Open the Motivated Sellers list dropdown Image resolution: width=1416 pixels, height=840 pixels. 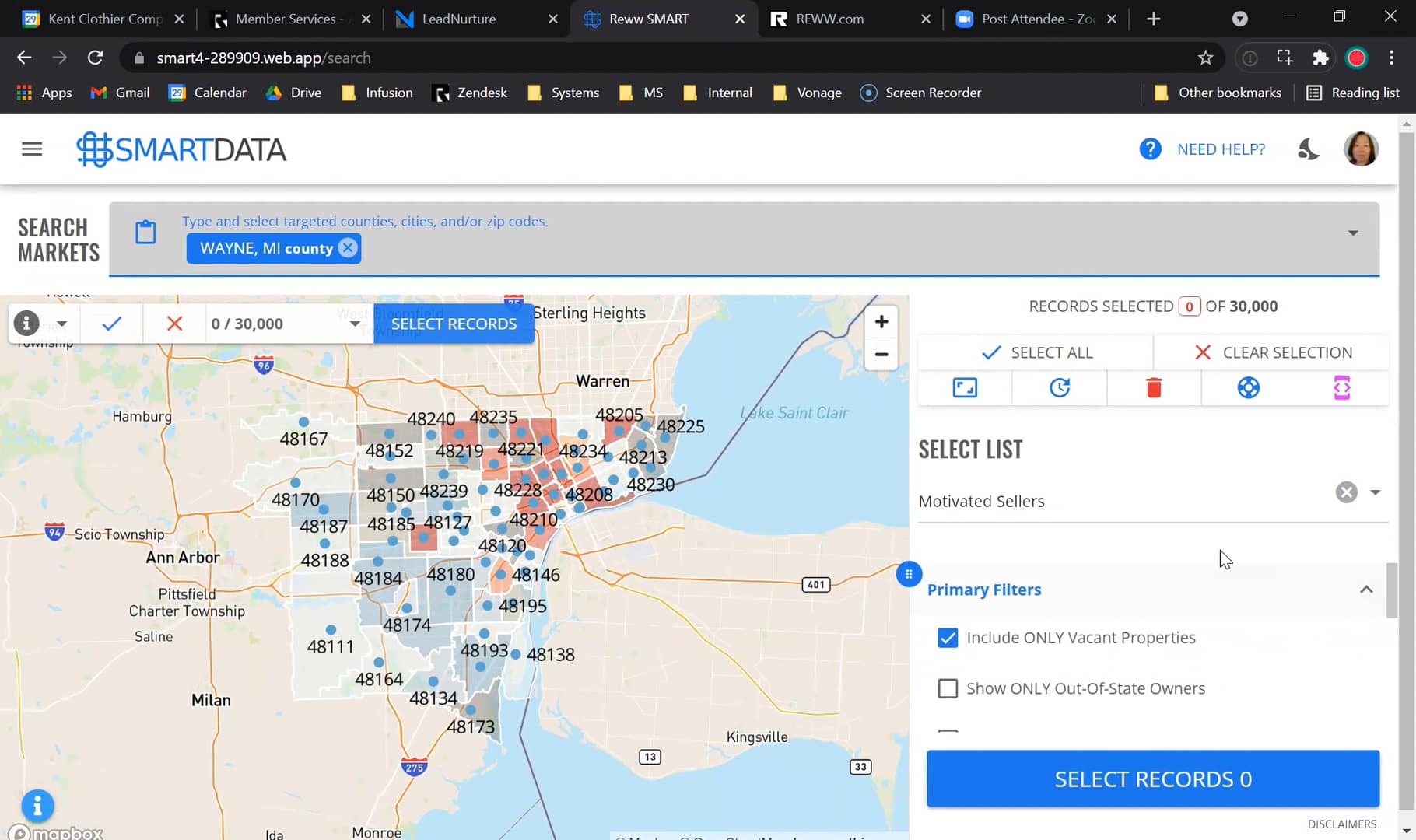tap(1374, 492)
